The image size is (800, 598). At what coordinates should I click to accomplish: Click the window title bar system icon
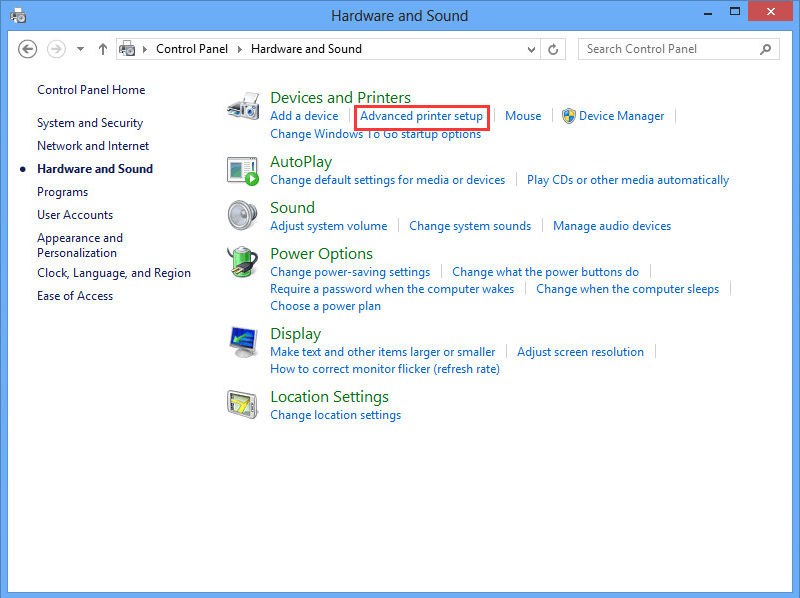pyautogui.click(x=18, y=15)
